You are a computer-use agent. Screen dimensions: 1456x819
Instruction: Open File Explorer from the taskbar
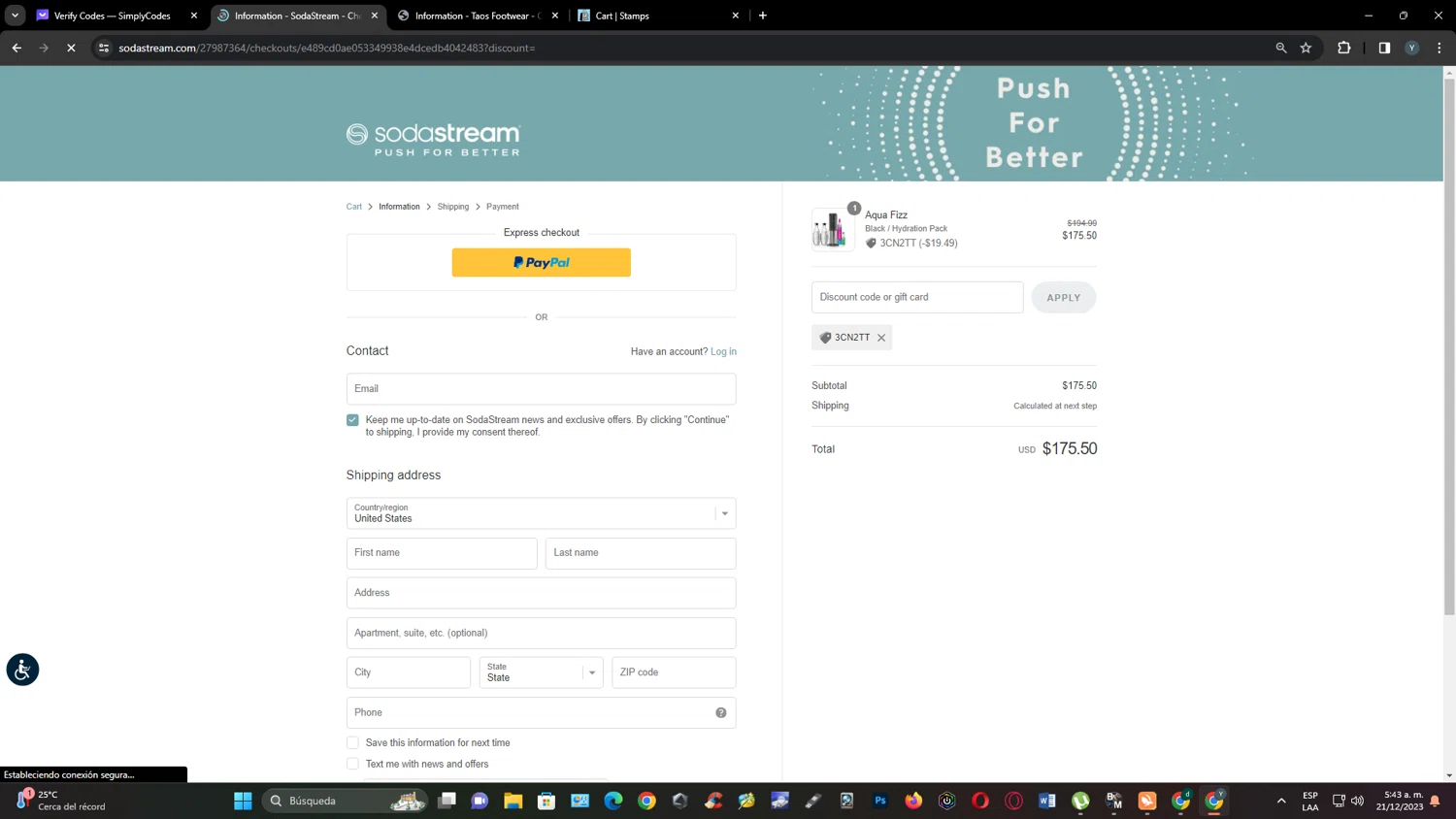[x=513, y=801]
